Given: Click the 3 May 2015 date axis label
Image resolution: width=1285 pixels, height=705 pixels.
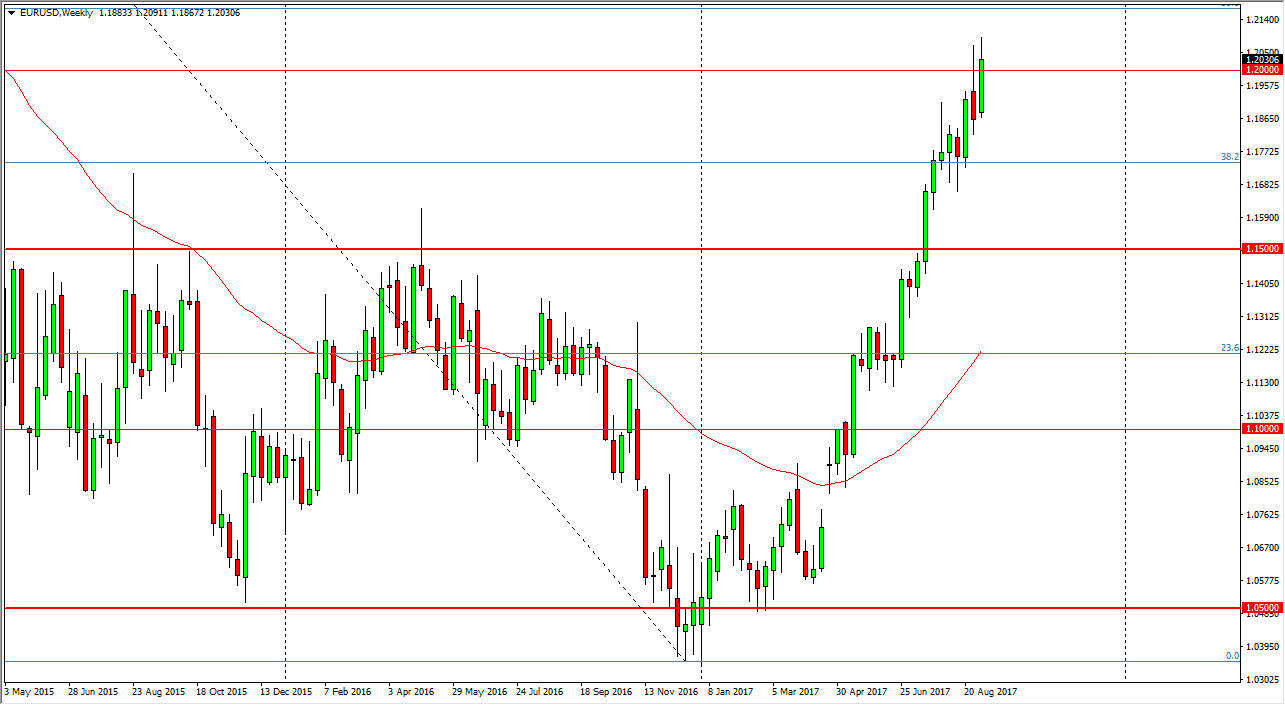Looking at the screenshot, I should pyautogui.click(x=27, y=691).
